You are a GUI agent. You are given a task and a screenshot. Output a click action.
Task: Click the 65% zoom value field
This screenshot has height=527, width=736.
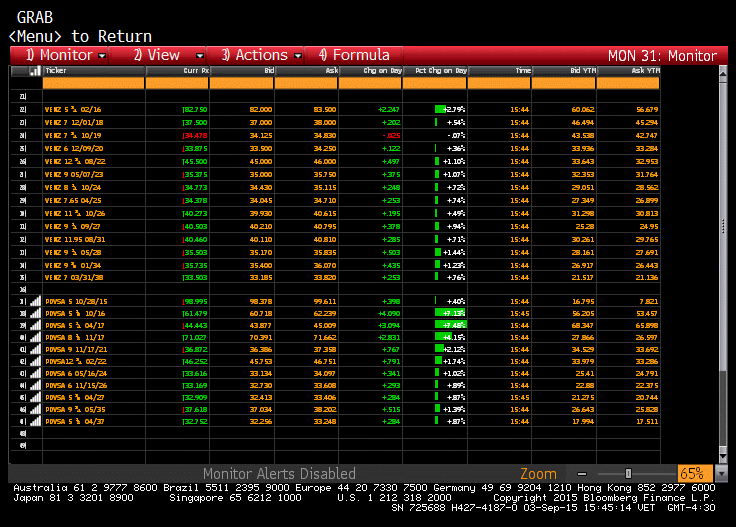pos(695,474)
